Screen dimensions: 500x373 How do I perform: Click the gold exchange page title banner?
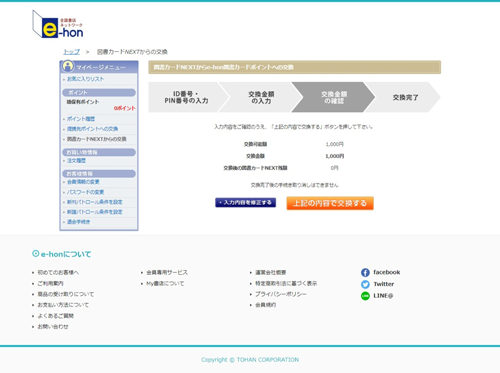tap(295, 67)
